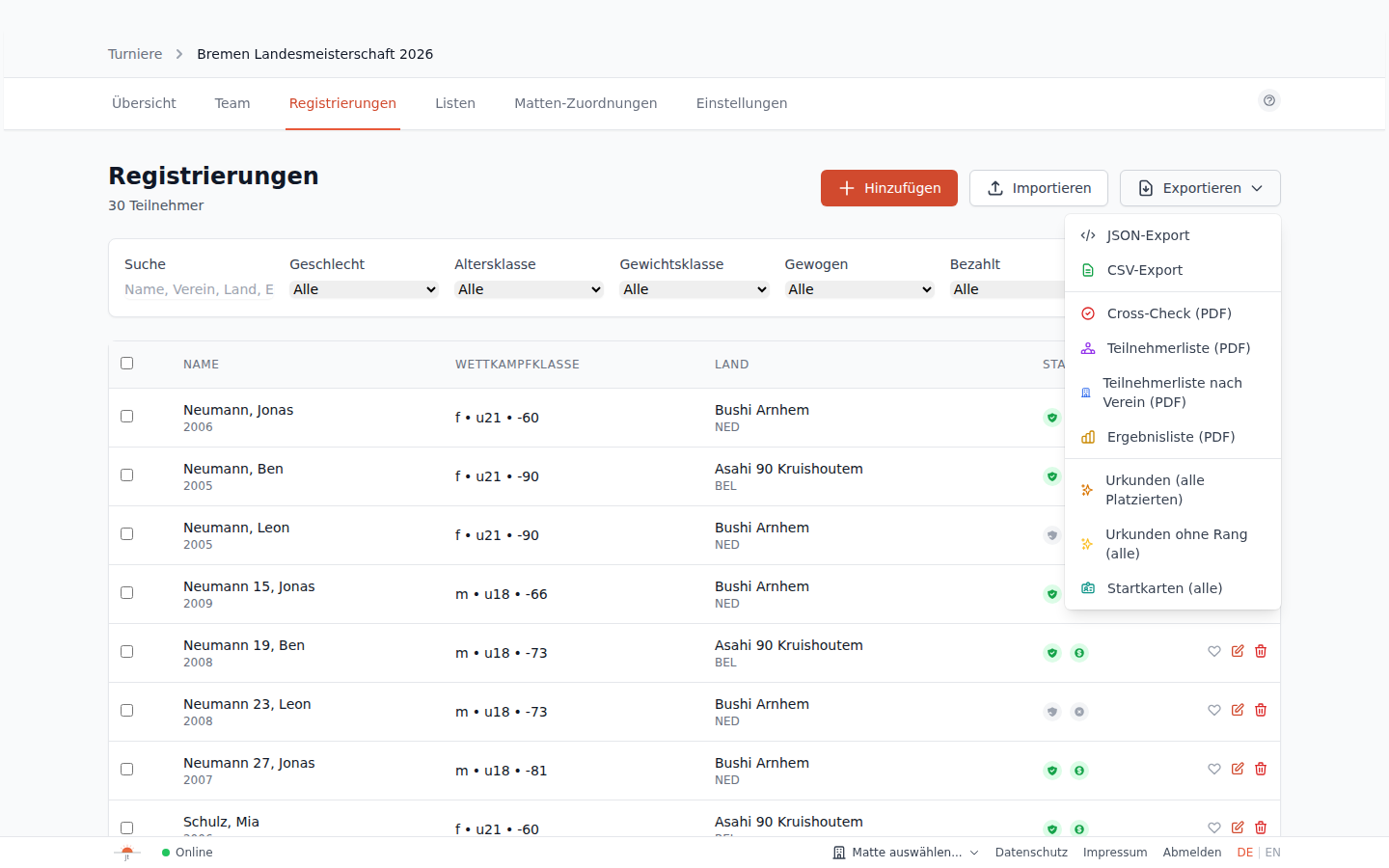Edit the Neumann 19, Ben registration
This screenshot has height=868, width=1389.
pos(1238,651)
